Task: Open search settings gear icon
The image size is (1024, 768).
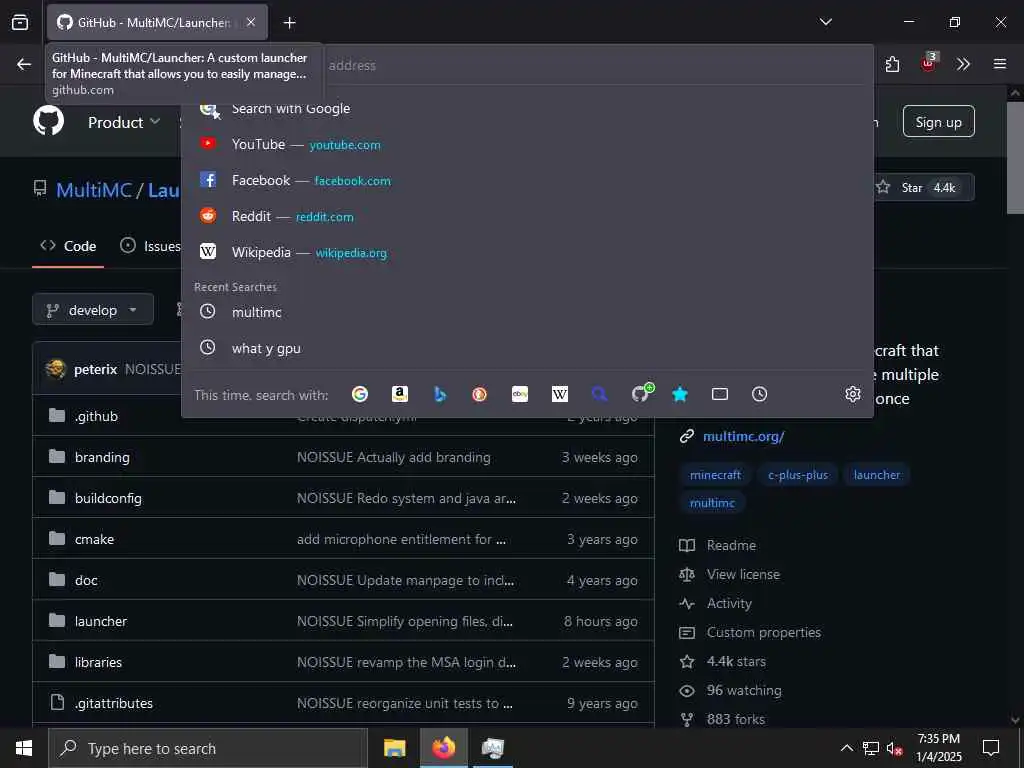Action: [853, 394]
